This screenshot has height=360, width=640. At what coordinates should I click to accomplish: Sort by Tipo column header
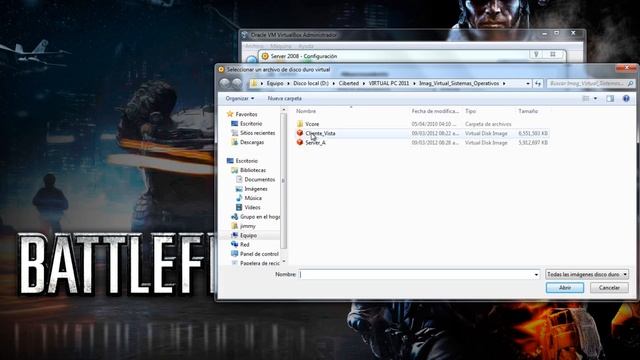point(470,111)
